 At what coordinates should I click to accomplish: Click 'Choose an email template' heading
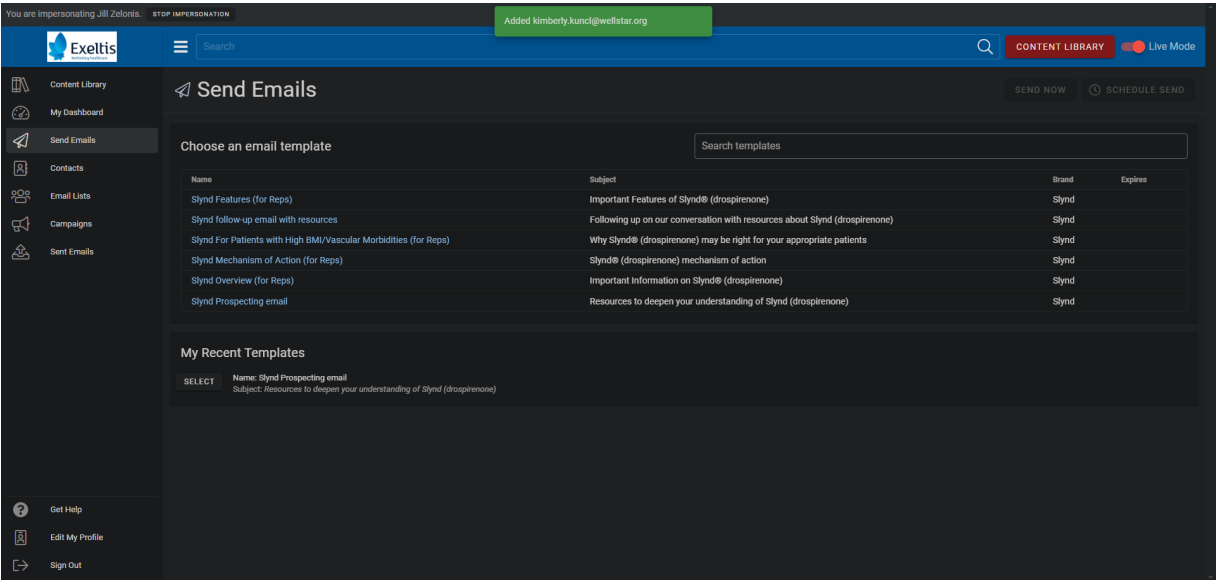click(x=256, y=146)
